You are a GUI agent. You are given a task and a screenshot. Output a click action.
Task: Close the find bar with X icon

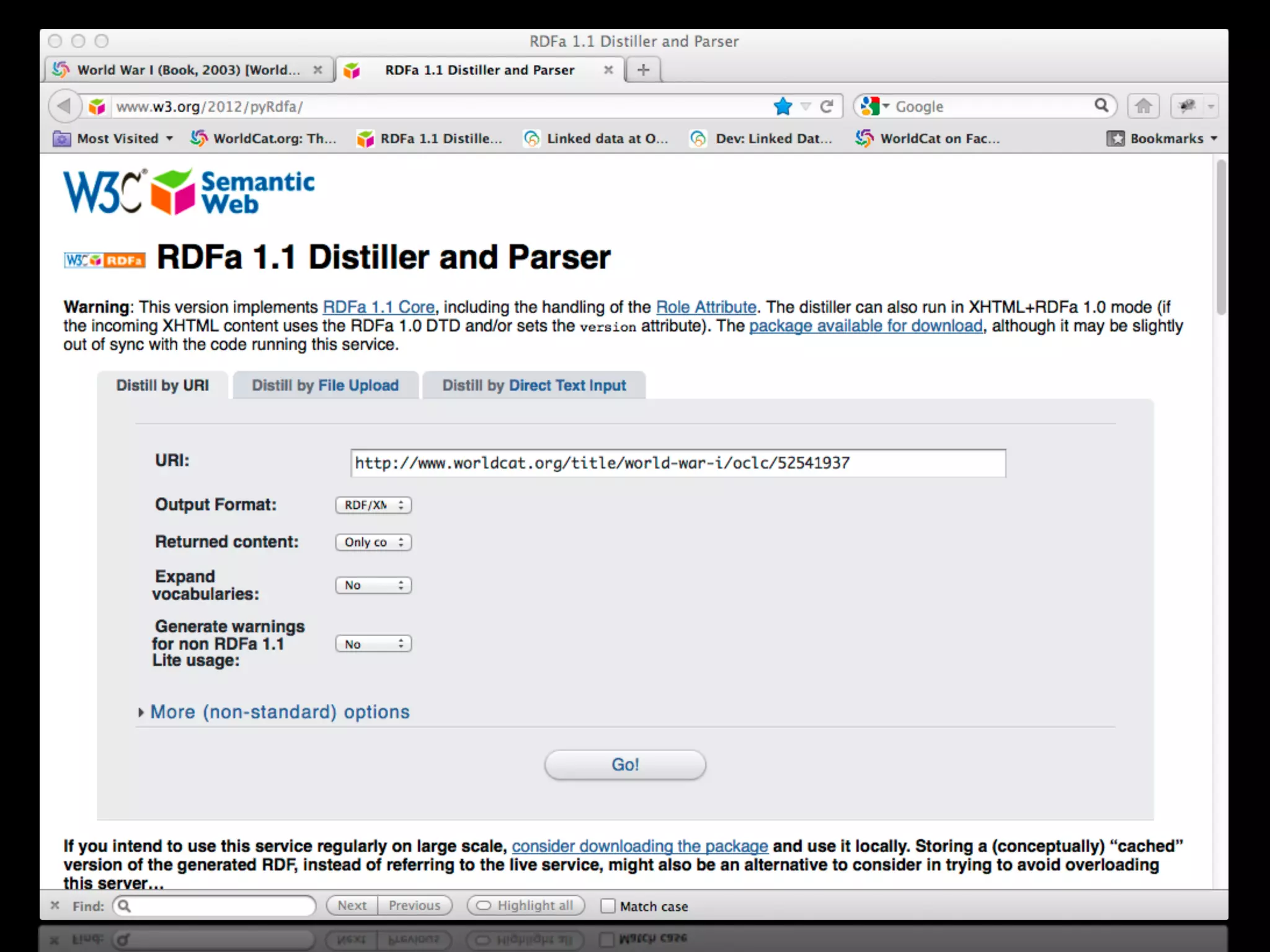[55, 906]
